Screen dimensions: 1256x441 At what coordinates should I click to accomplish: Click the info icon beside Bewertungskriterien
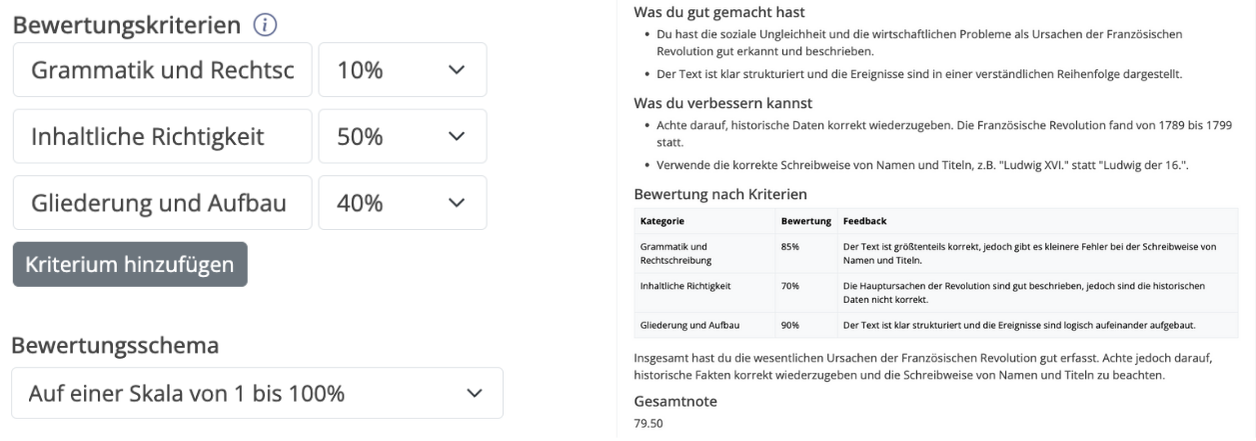[x=265, y=25]
